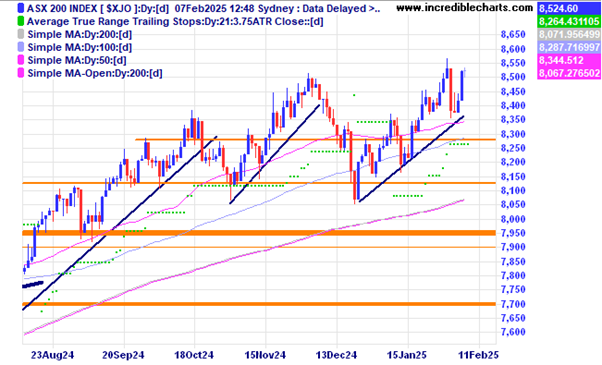Click the 7,650 price axis label

click(x=513, y=318)
